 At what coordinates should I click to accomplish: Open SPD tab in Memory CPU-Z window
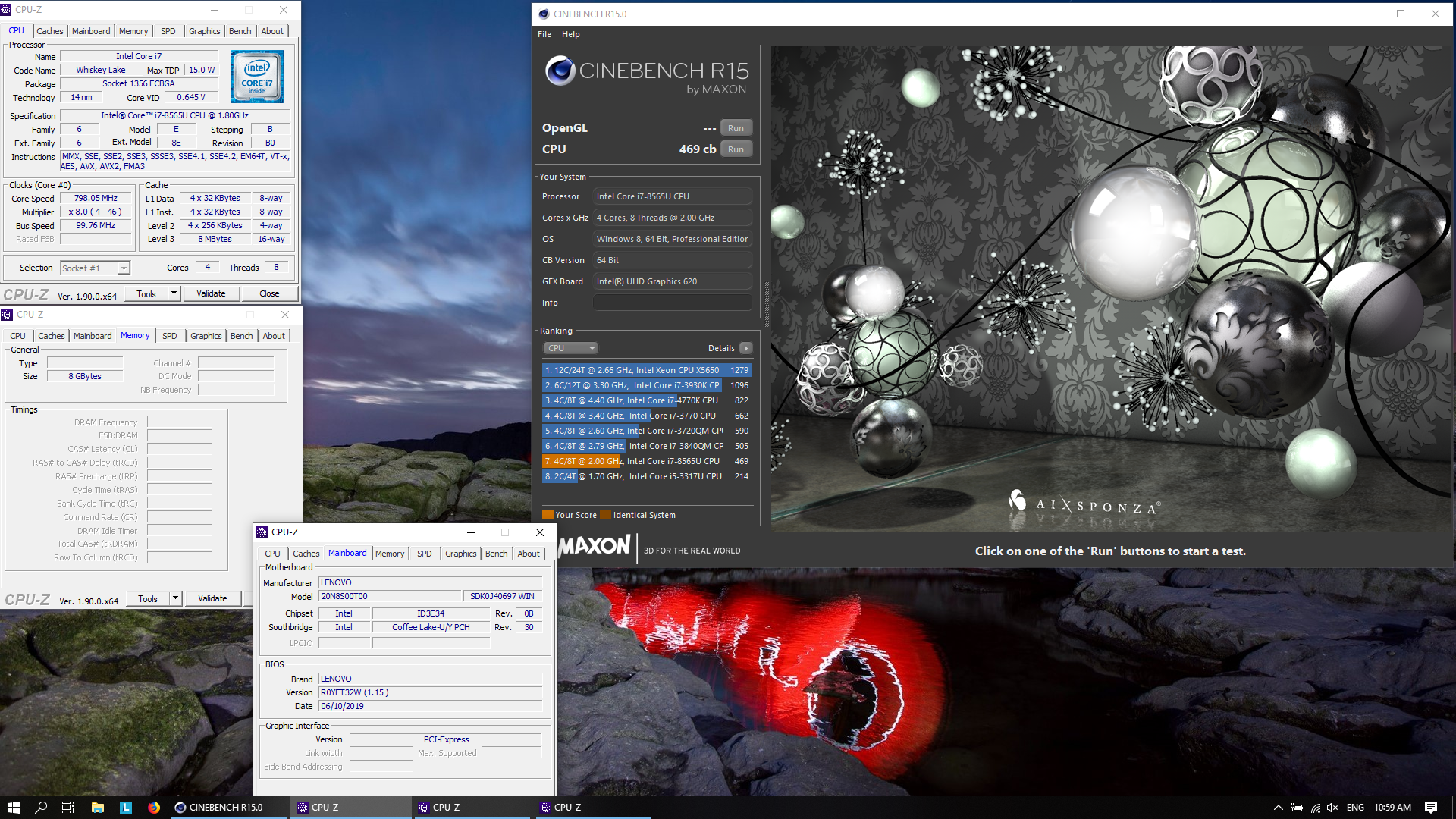pyautogui.click(x=170, y=336)
